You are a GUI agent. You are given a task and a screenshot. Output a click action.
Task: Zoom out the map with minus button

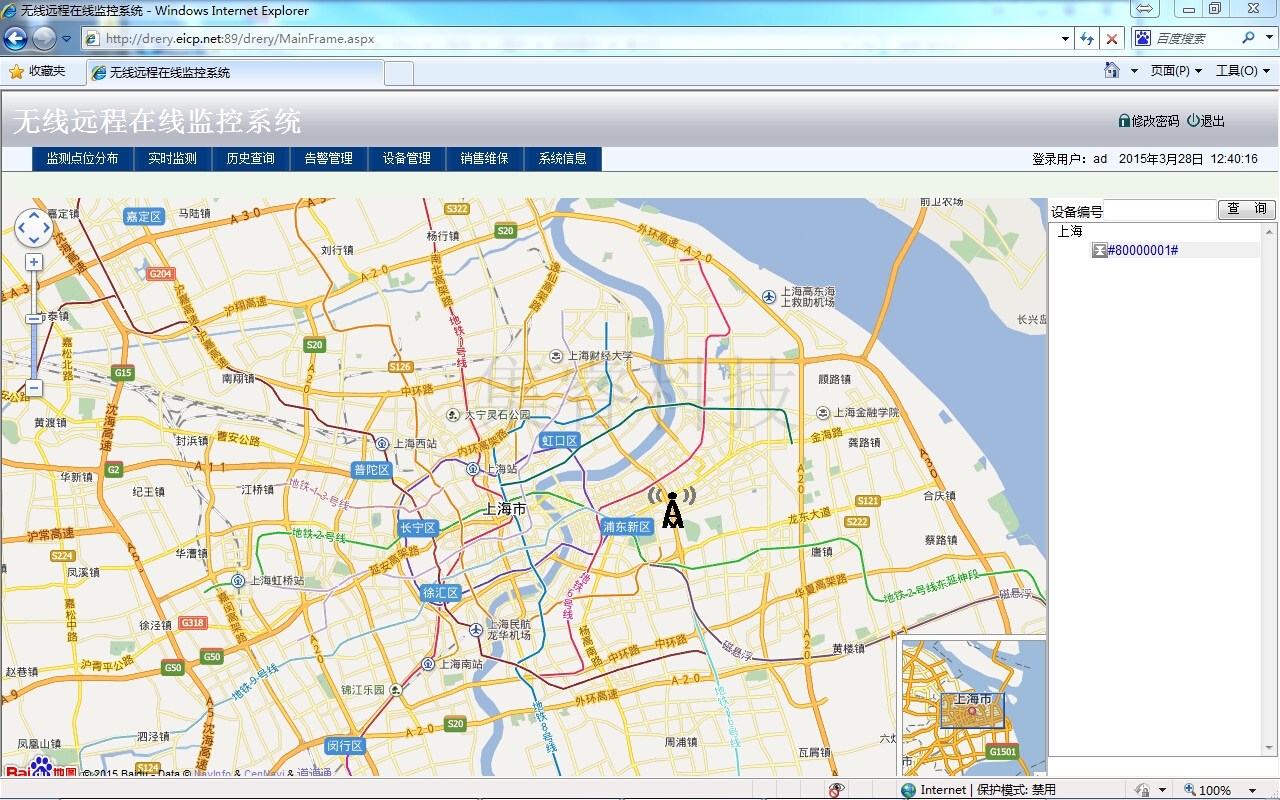[x=33, y=388]
